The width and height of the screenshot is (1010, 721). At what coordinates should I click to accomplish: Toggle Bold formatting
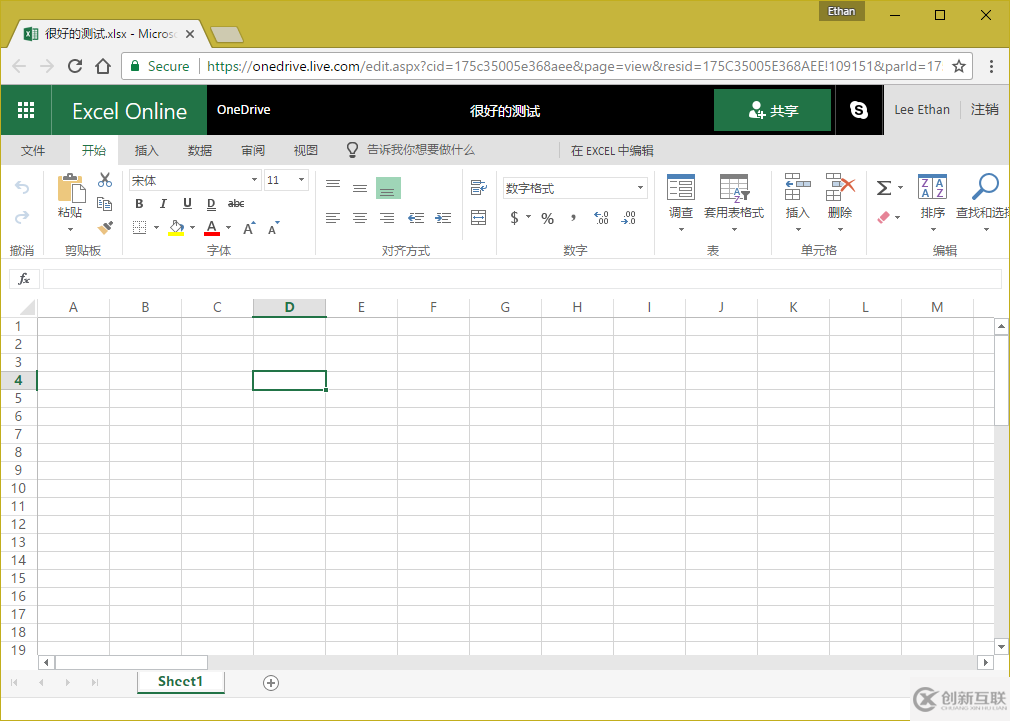click(139, 204)
